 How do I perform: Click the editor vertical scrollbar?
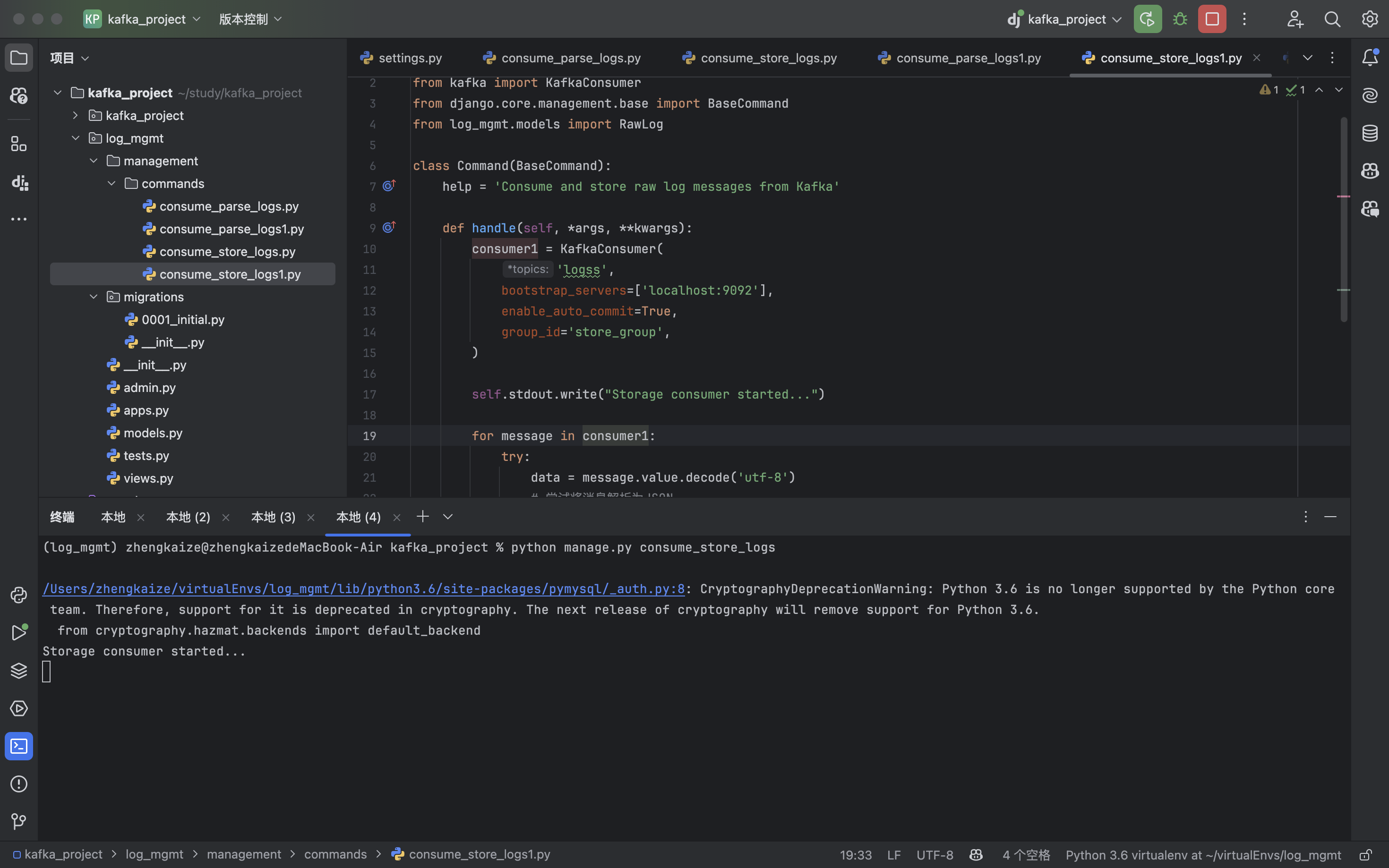tap(1344, 218)
